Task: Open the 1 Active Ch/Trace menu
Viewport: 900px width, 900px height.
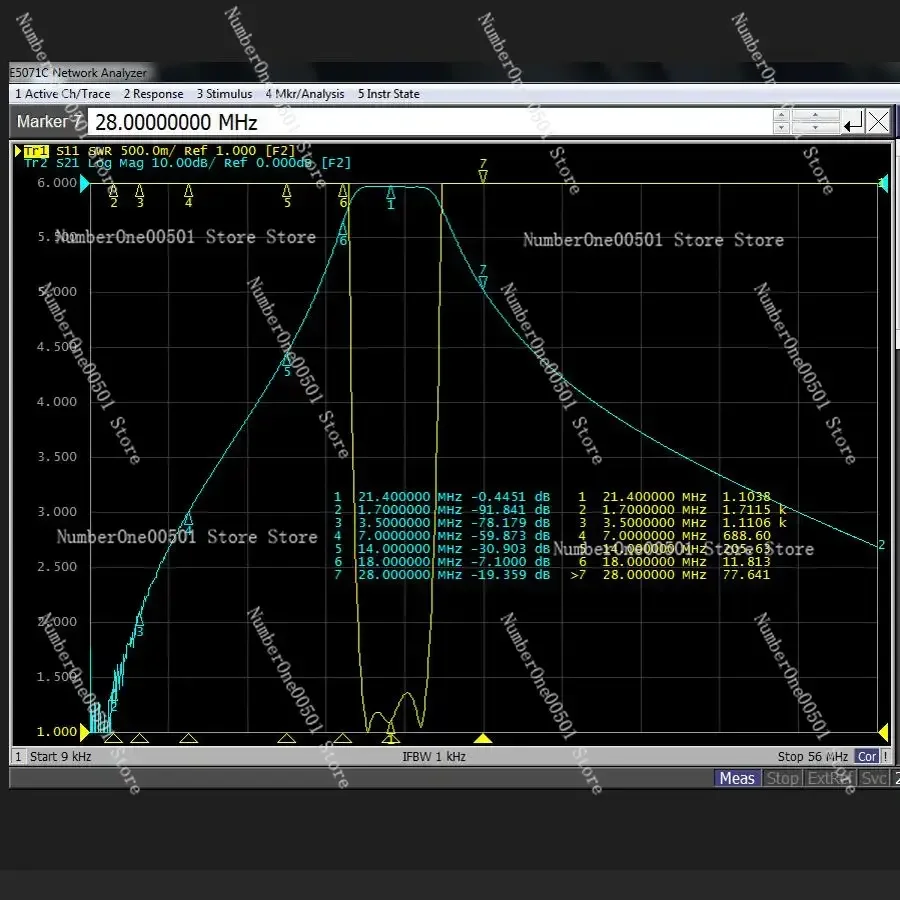Action: point(63,94)
